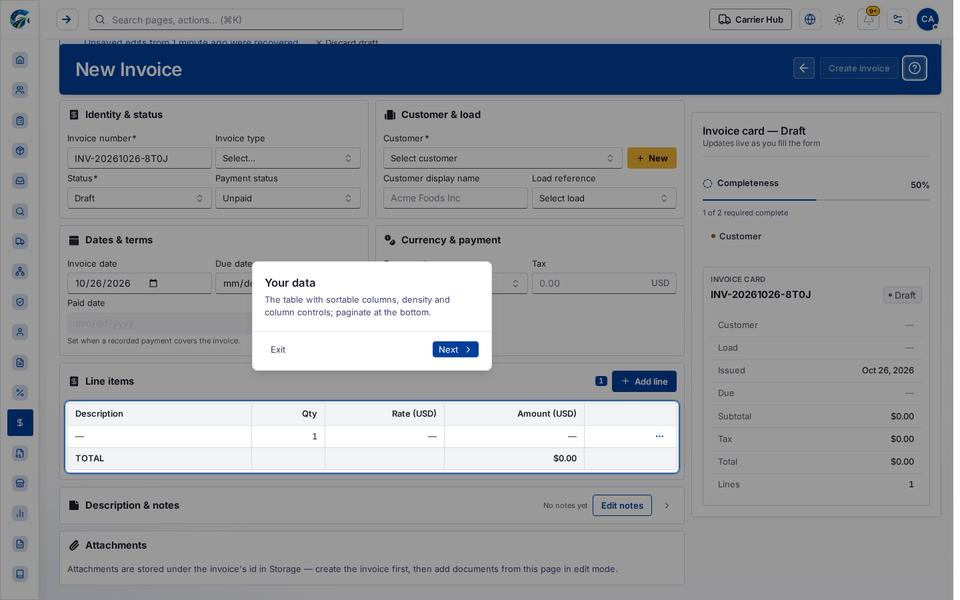The height and width of the screenshot is (600, 960).
Task: Click the Create invoice button
Action: pos(859,69)
